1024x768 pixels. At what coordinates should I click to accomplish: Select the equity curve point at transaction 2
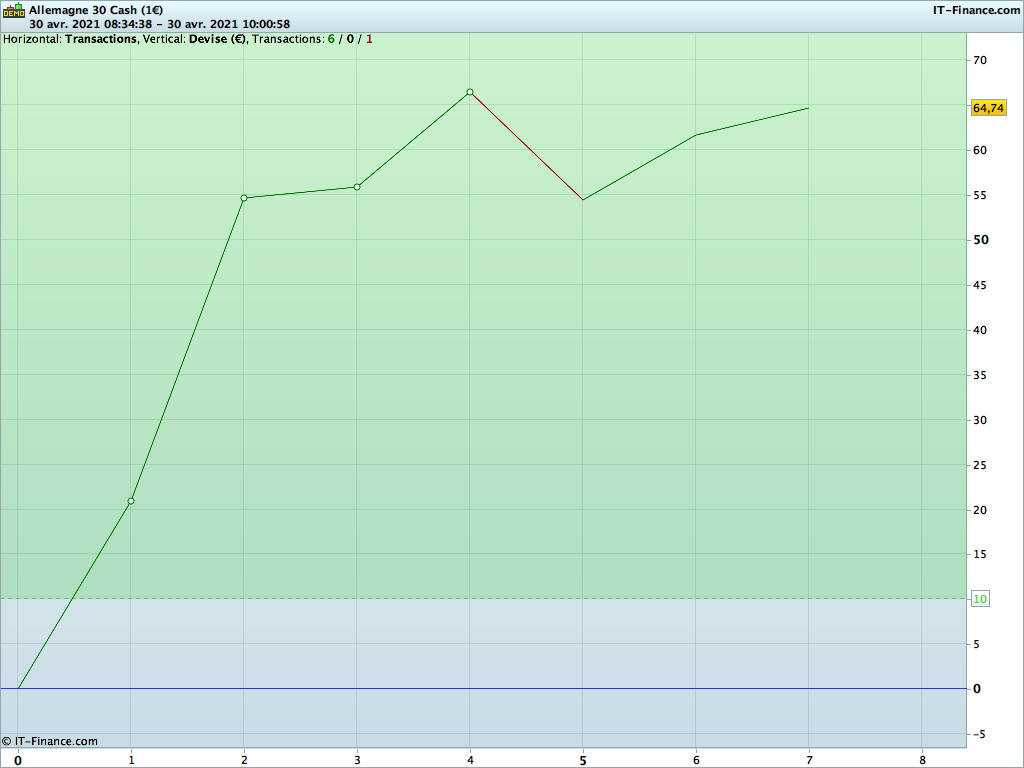coord(244,198)
